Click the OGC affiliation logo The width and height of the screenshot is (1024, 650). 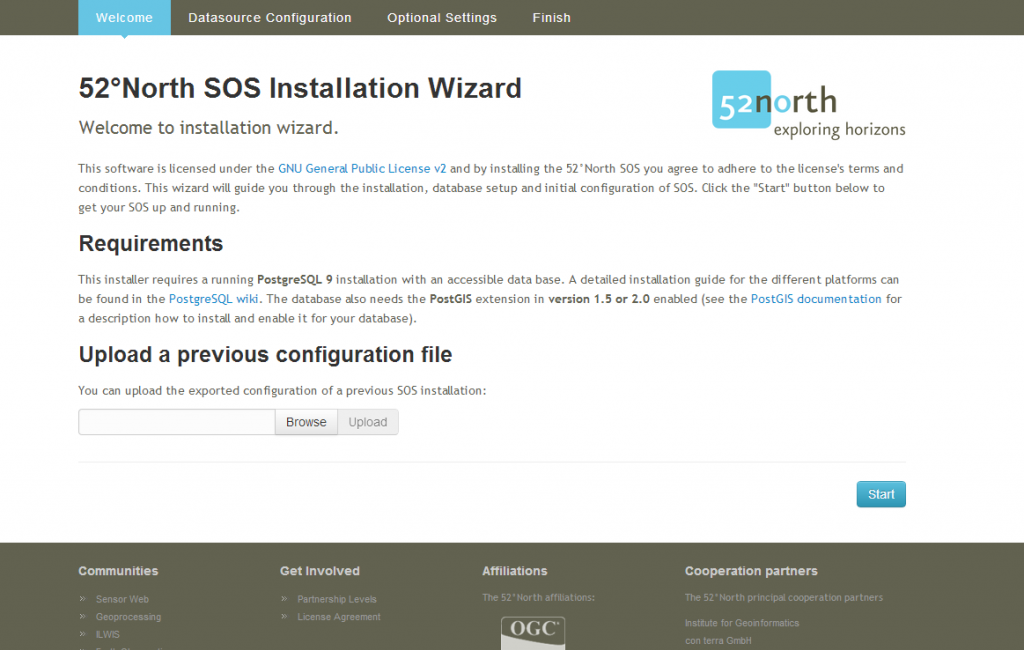point(533,633)
